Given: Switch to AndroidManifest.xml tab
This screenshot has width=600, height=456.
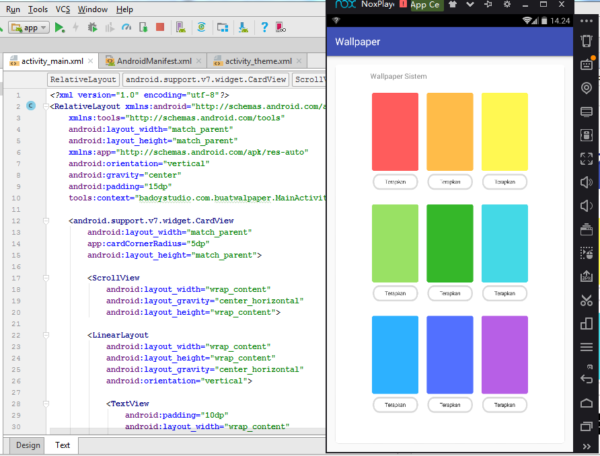Looking at the screenshot, I should click(152, 60).
